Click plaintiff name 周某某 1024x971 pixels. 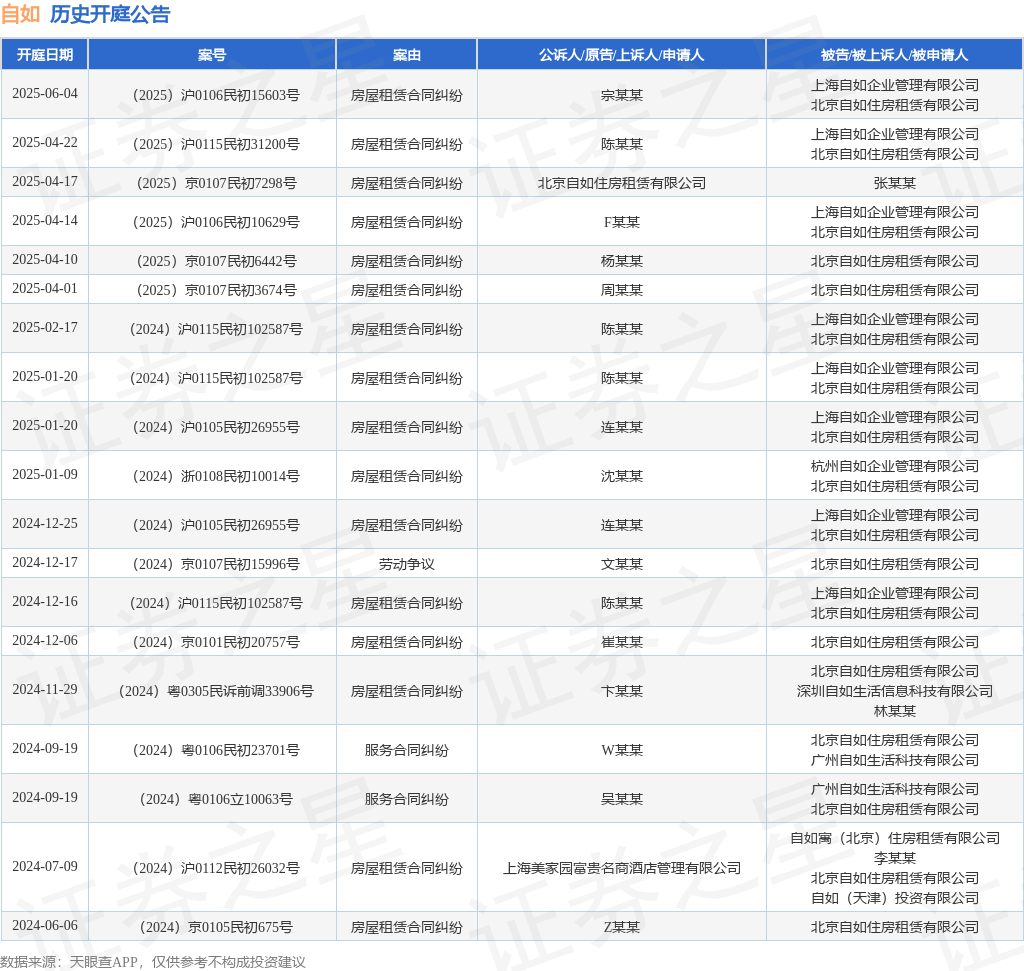[x=622, y=291]
